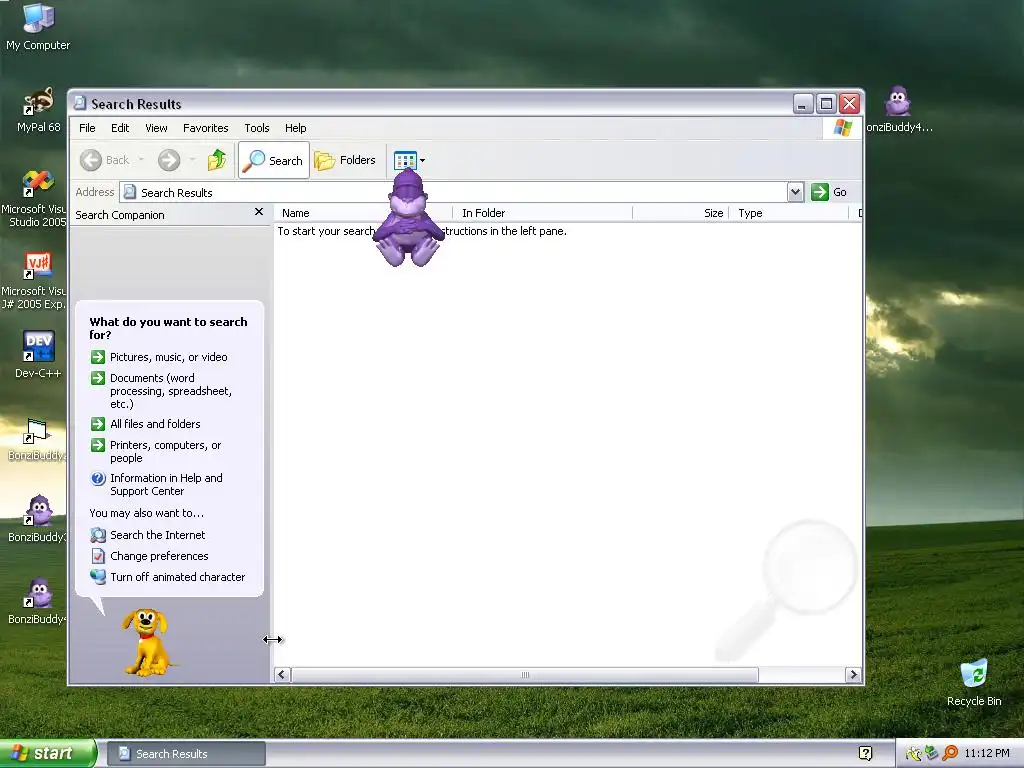1024x768 pixels.
Task: Open the onziBuddy4... icon beside the window
Action: pos(899,110)
